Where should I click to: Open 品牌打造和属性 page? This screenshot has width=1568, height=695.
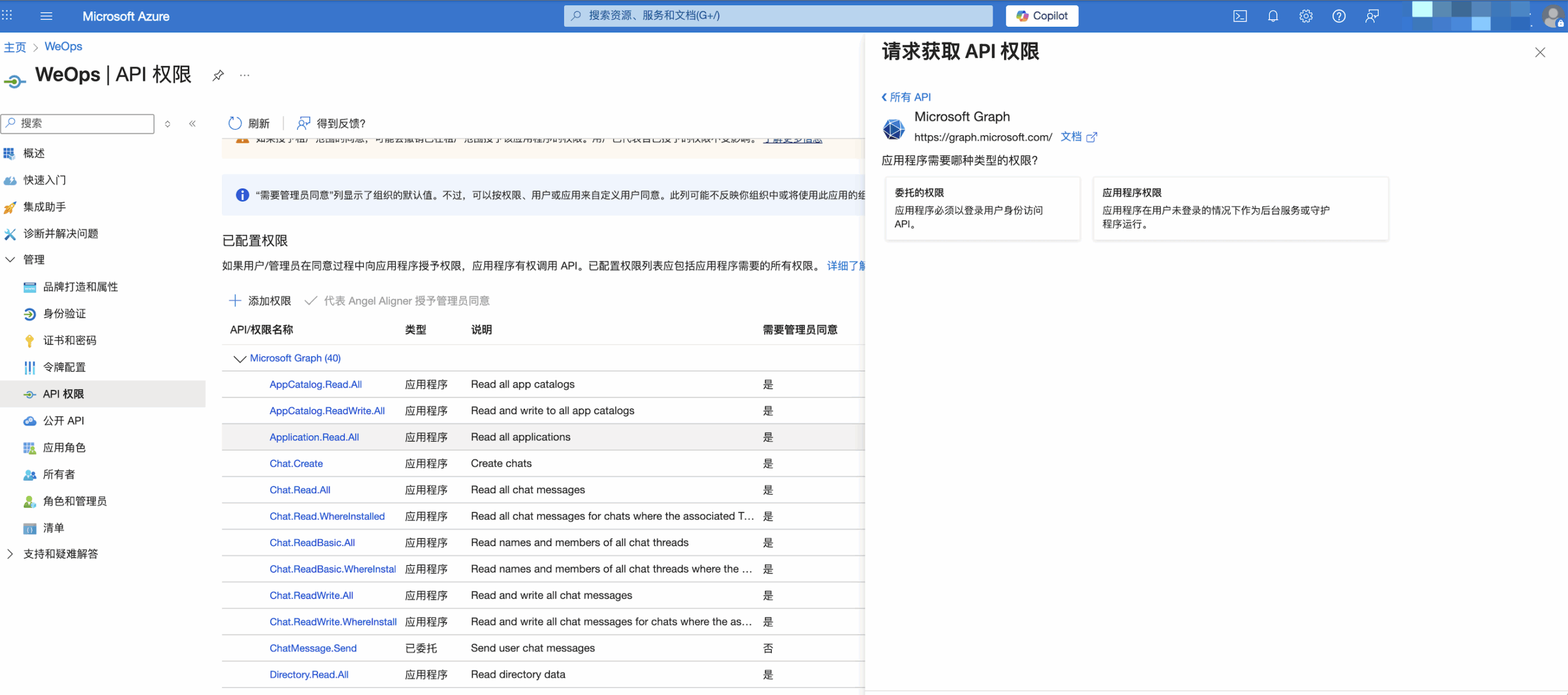(80, 287)
